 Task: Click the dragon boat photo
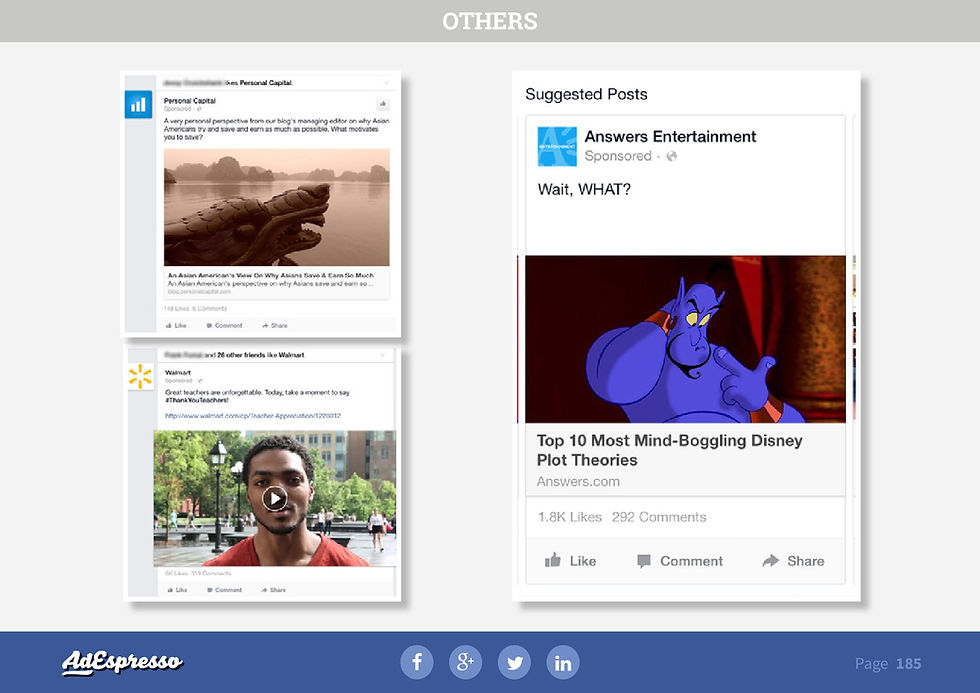(x=276, y=207)
